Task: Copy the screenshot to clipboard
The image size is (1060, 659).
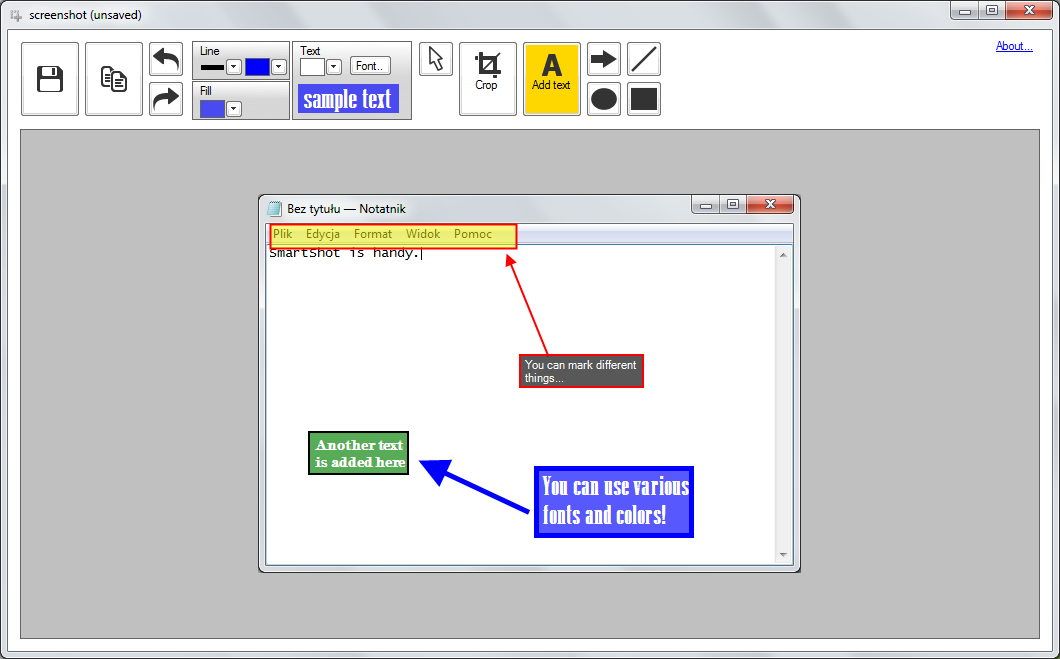Action: click(x=114, y=79)
